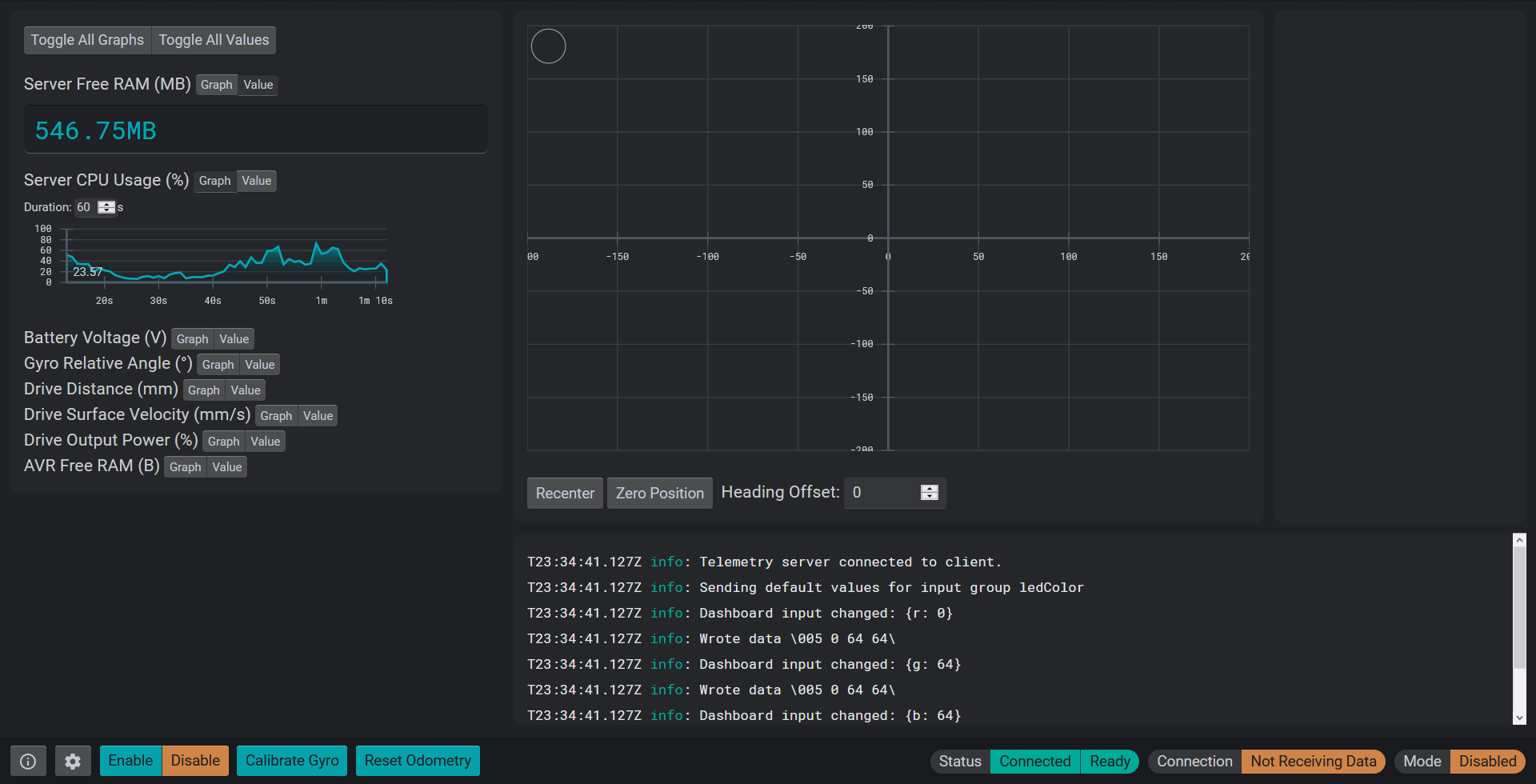1536x784 pixels.
Task: Toggle Value for Drive Output Power
Action: click(265, 442)
